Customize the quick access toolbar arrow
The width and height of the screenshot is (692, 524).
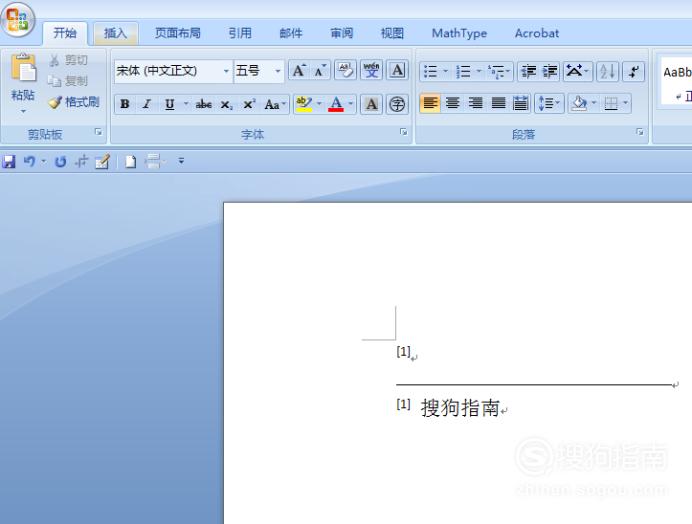click(x=181, y=161)
